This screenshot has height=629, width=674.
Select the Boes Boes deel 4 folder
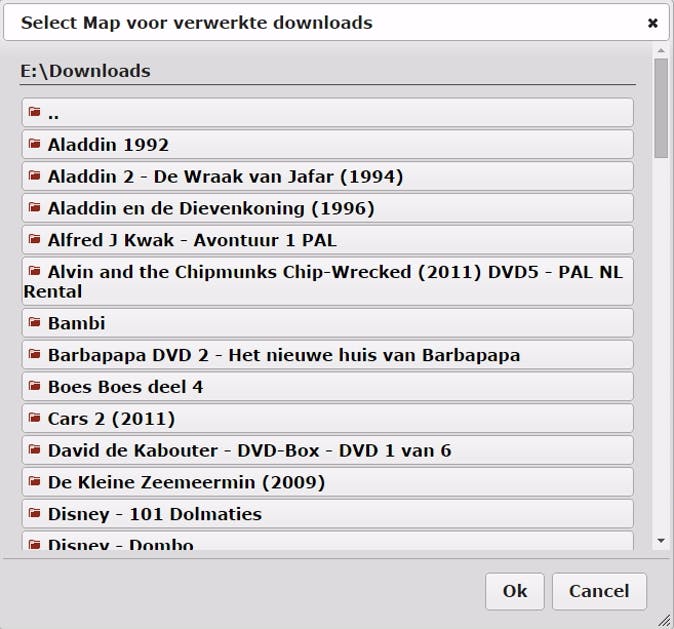click(328, 387)
